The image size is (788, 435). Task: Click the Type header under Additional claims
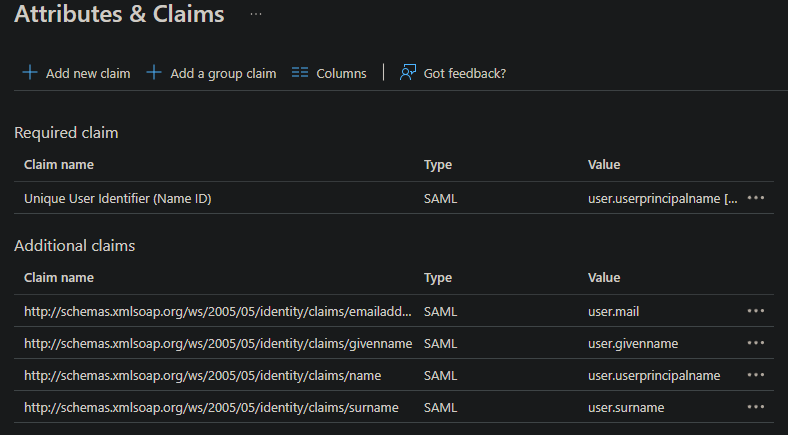[438, 278]
